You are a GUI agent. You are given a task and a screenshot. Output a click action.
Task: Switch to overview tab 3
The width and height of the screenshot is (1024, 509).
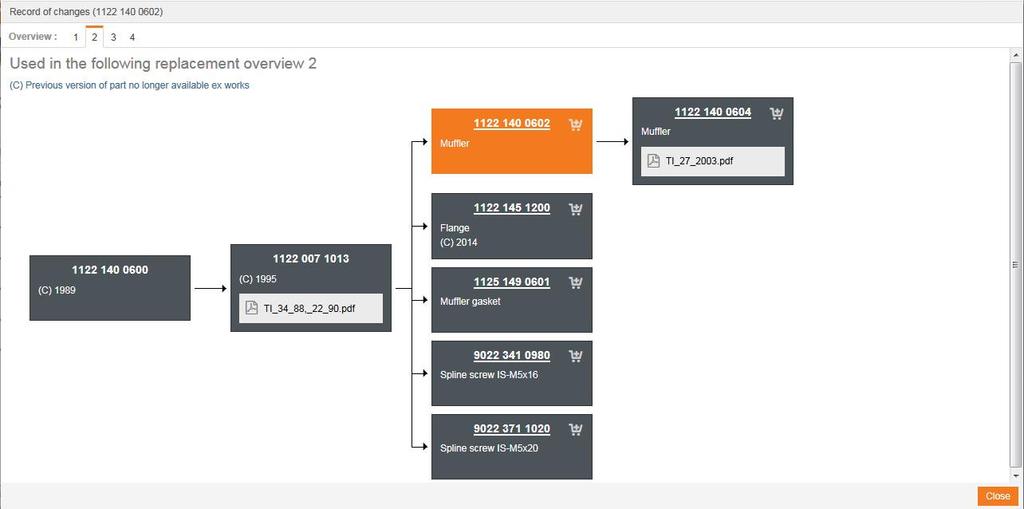(x=113, y=37)
